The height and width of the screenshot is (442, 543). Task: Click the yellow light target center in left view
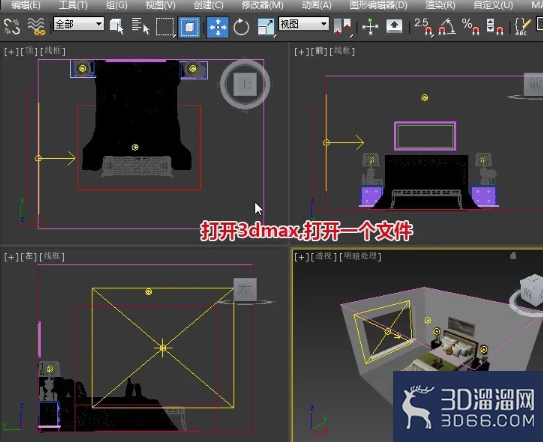(x=163, y=347)
